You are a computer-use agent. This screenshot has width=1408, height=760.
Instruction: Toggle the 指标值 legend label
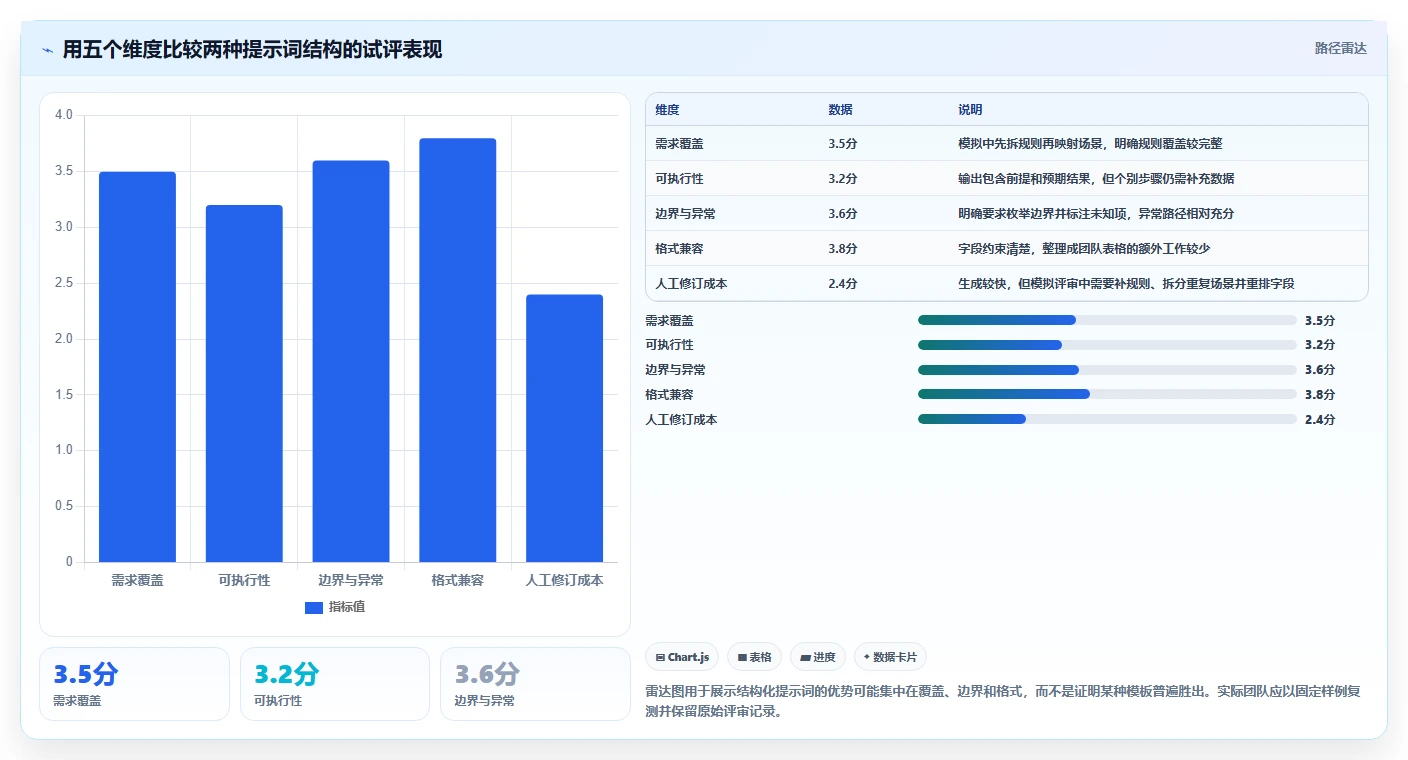(347, 607)
